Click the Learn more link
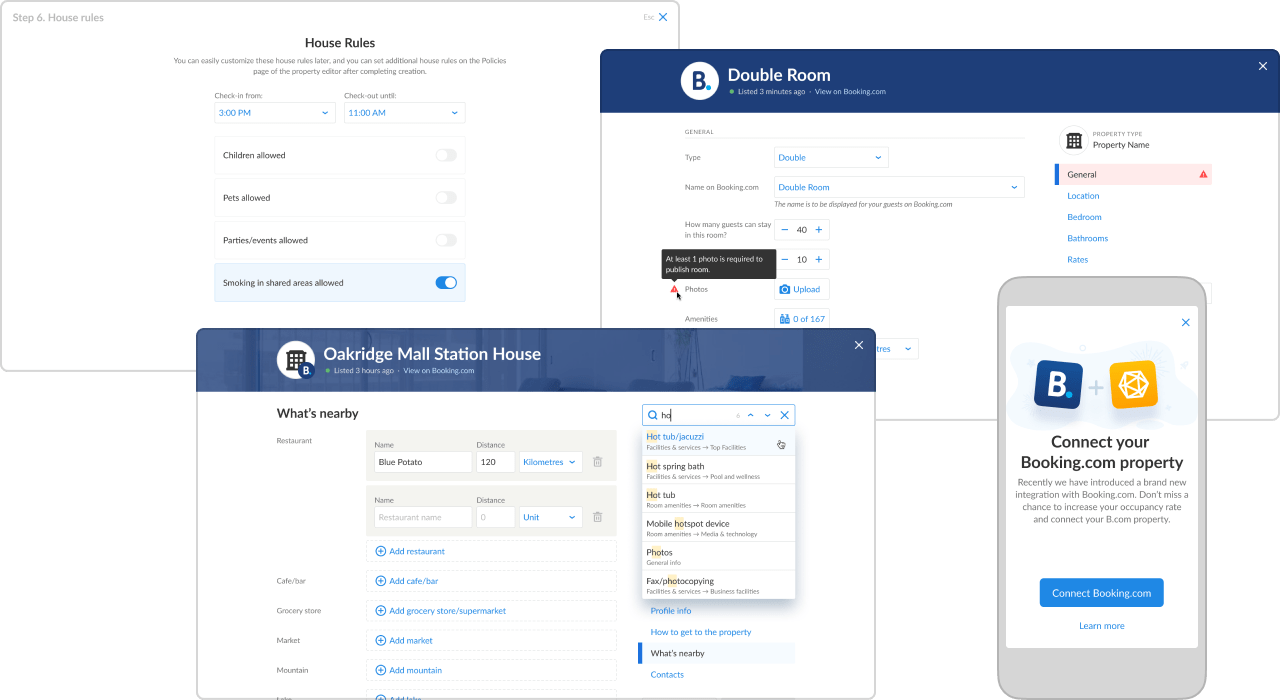The height and width of the screenshot is (700, 1280). click(1101, 626)
